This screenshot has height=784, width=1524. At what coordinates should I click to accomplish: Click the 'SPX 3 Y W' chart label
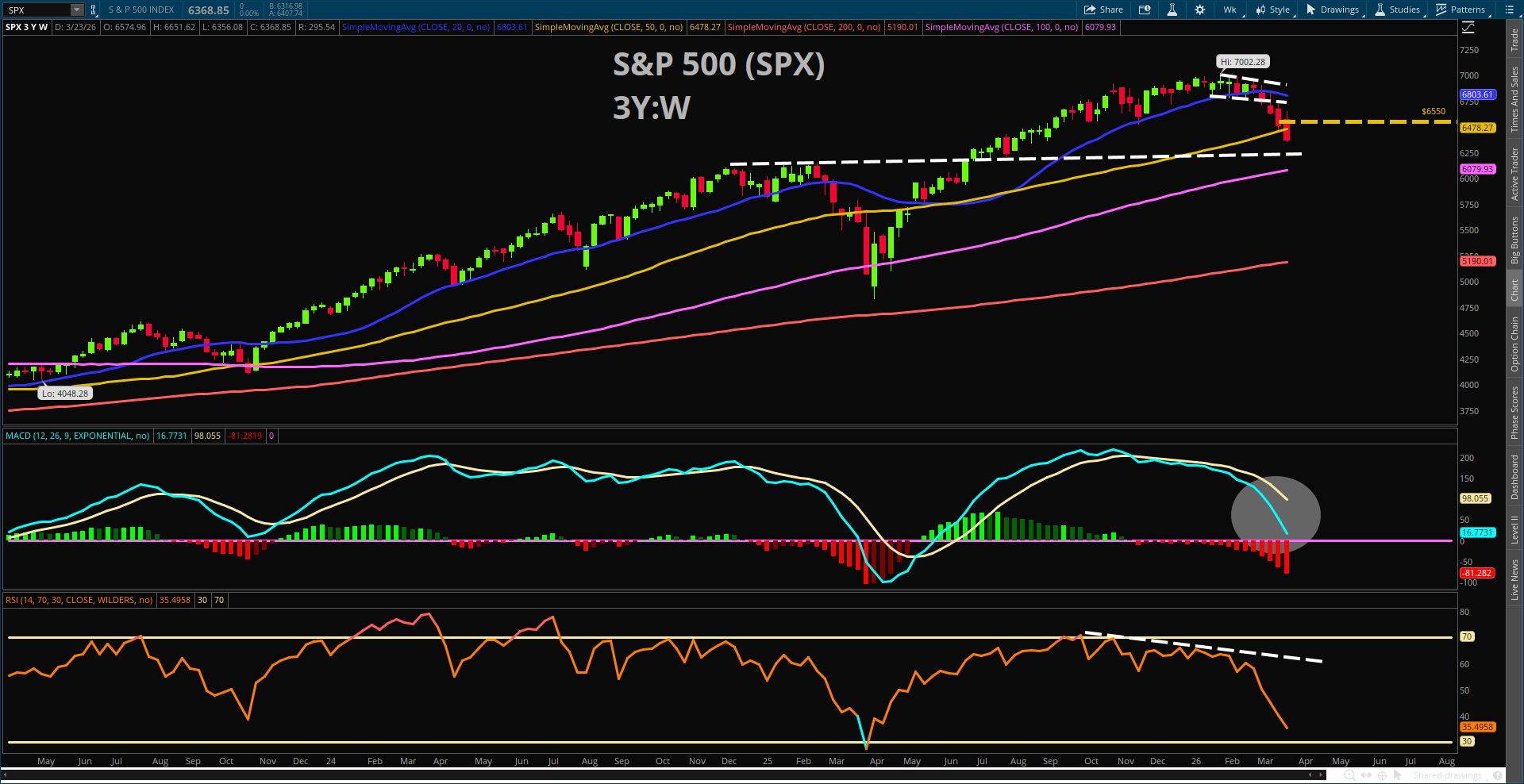pos(27,27)
